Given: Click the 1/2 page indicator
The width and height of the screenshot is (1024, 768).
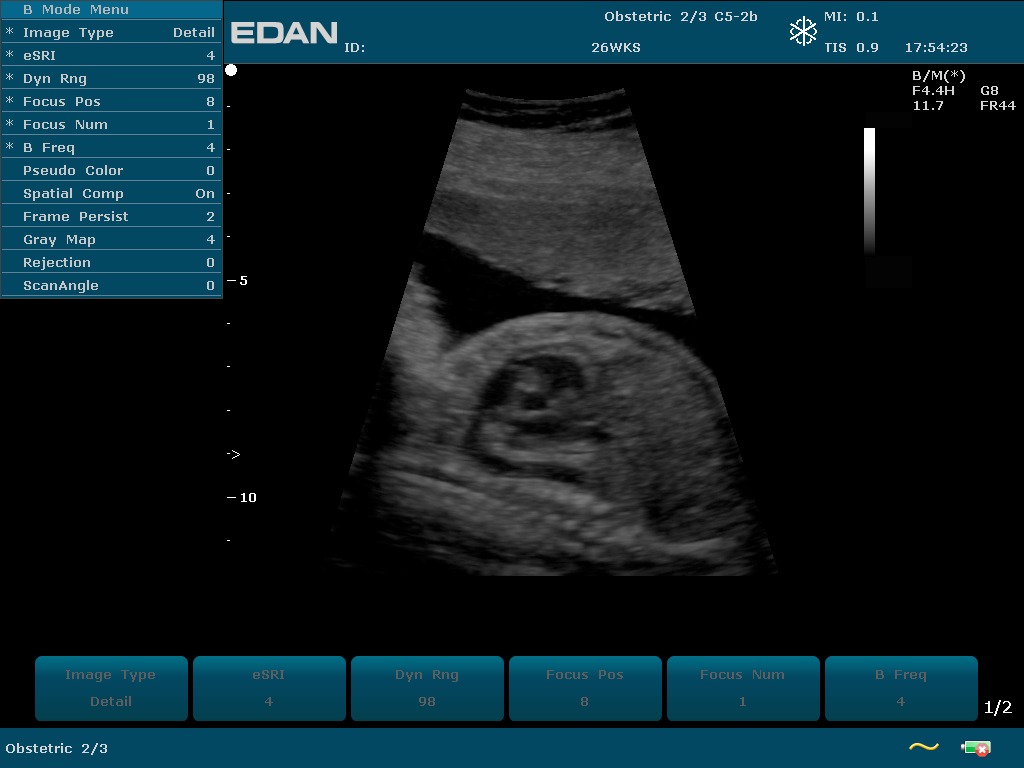Looking at the screenshot, I should pyautogui.click(x=998, y=708).
